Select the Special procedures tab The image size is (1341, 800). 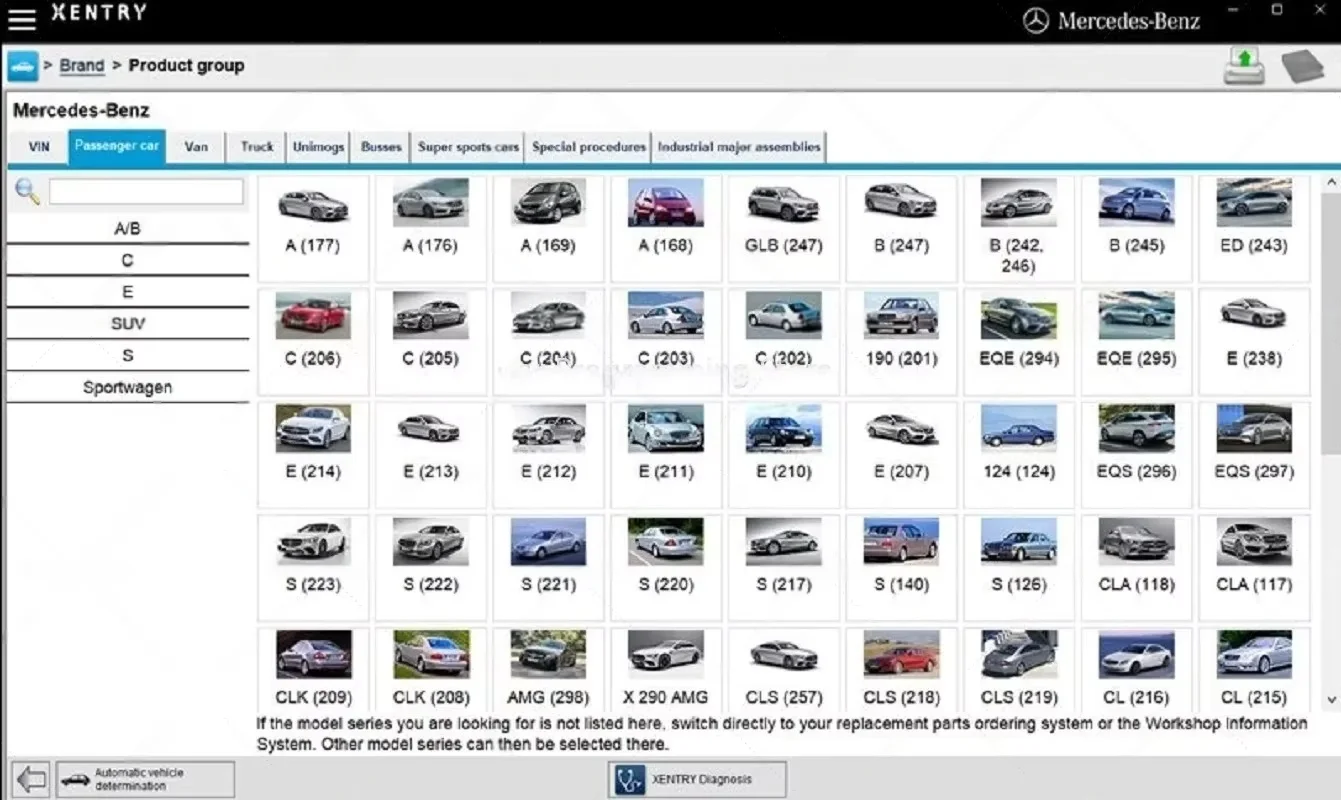tap(588, 147)
